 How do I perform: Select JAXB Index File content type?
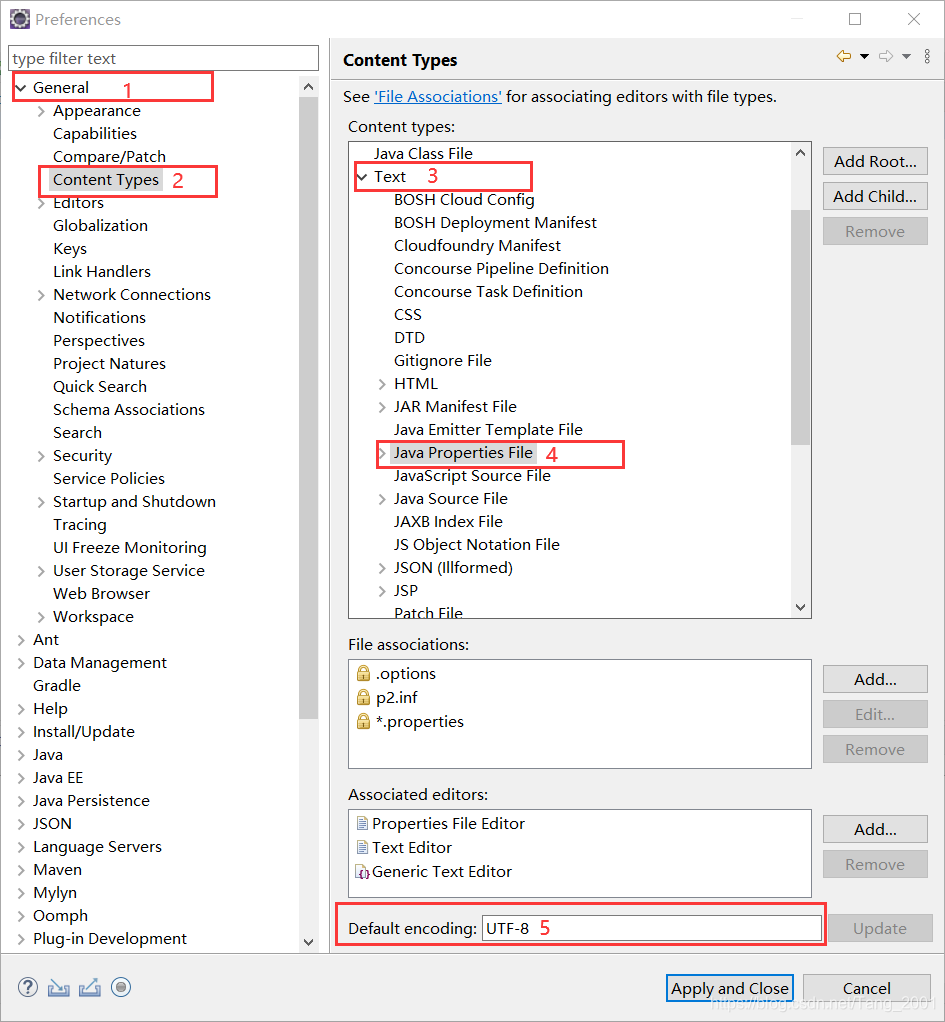[x=448, y=522]
